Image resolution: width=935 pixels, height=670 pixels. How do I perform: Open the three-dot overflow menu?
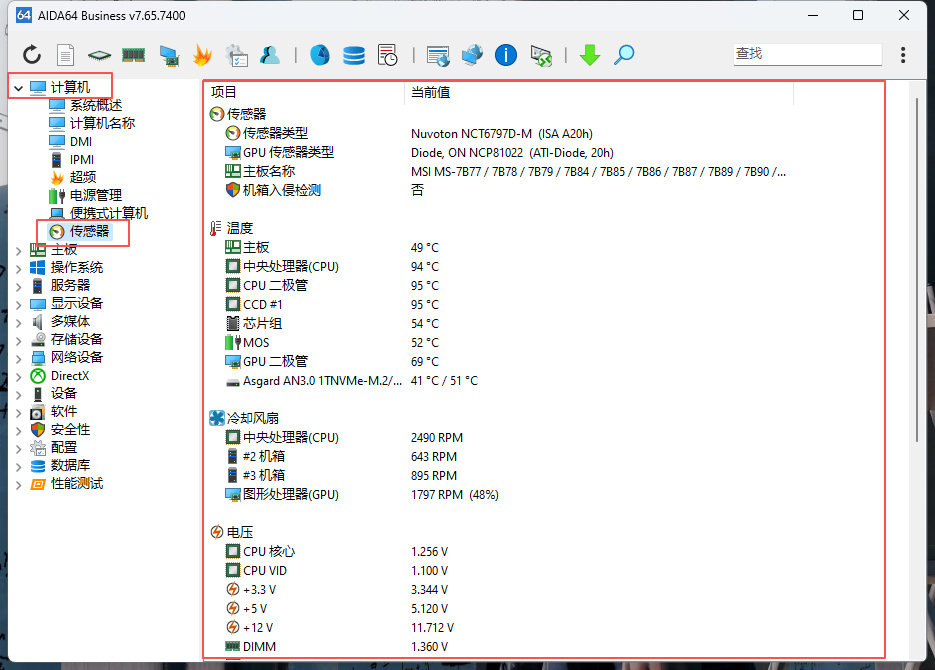click(903, 55)
